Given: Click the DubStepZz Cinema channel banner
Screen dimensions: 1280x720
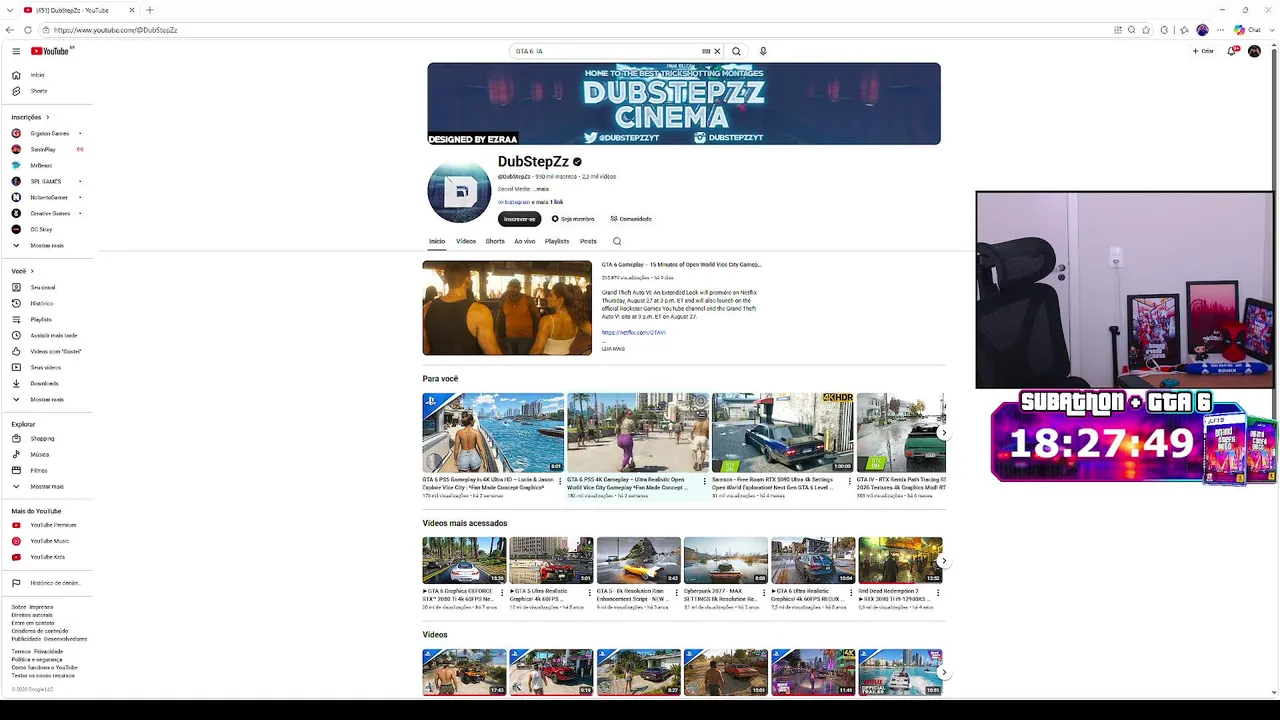Looking at the screenshot, I should click(x=684, y=104).
